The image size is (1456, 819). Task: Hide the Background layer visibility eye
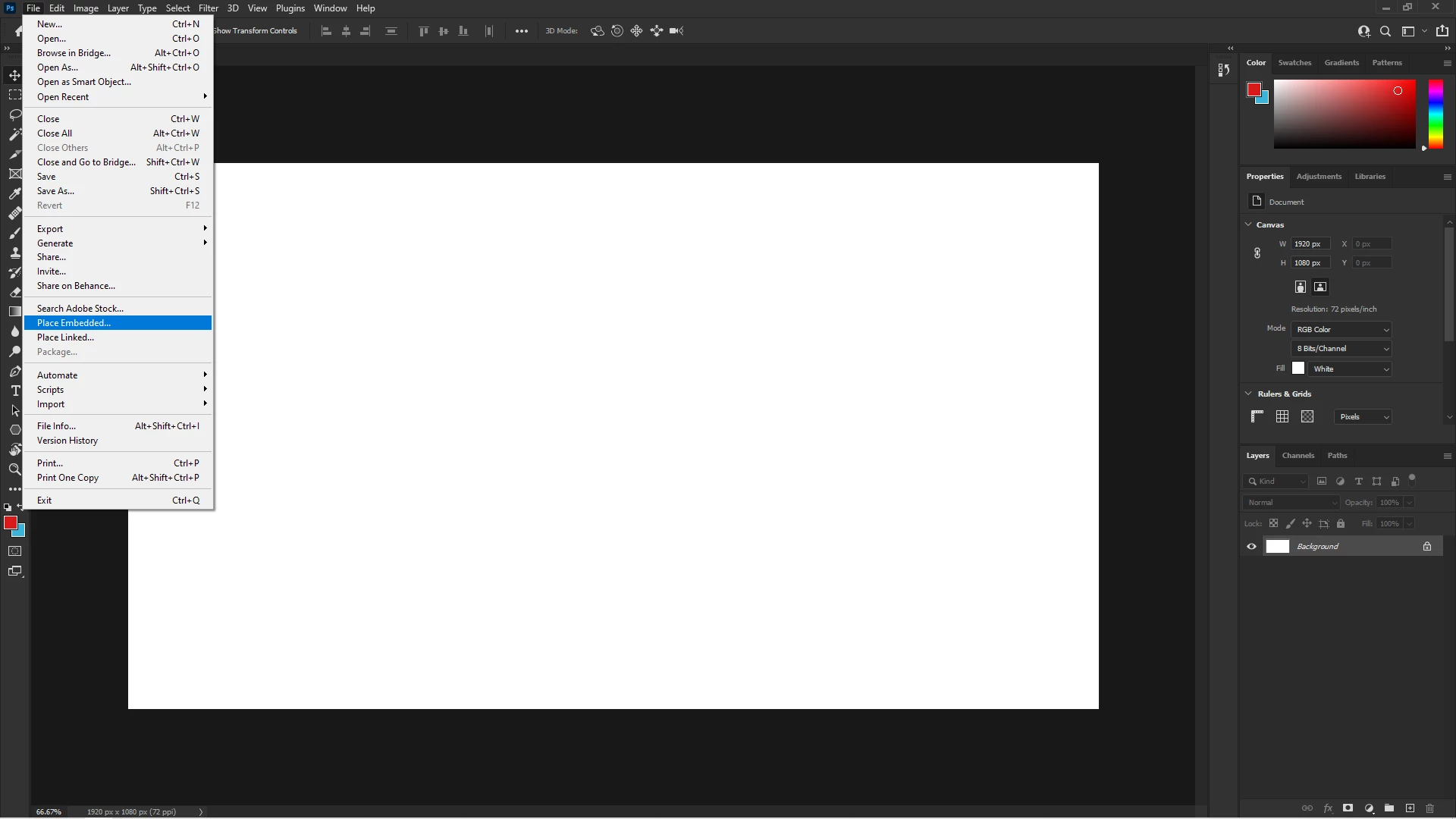point(1251,546)
